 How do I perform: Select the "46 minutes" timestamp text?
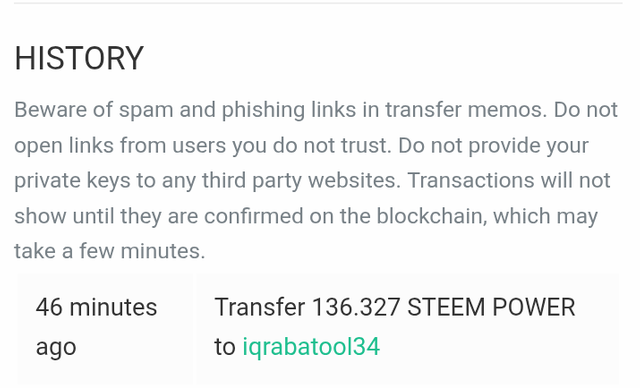point(96,307)
